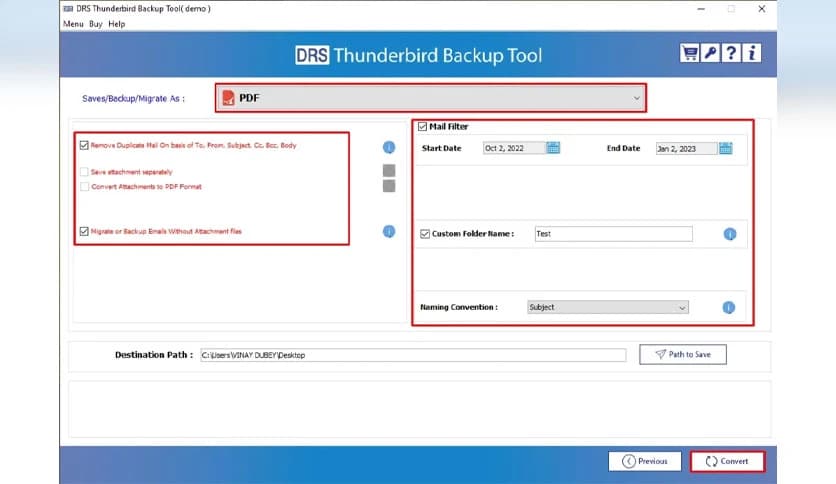Close the DRS Thunderbird Backup Tool window
This screenshot has height=484, width=836.
tap(761, 9)
